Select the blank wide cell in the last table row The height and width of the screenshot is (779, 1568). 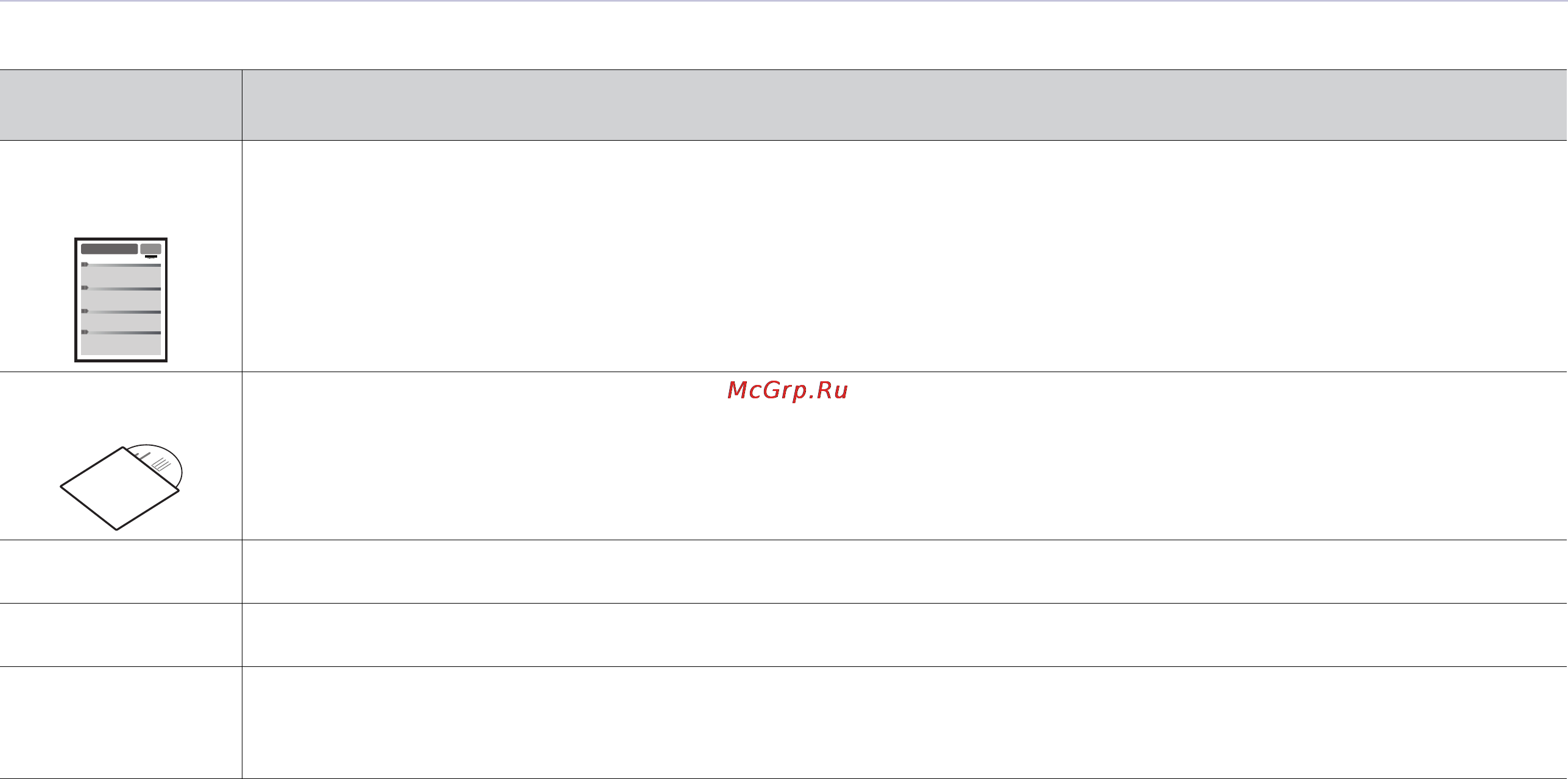[x=905, y=722]
